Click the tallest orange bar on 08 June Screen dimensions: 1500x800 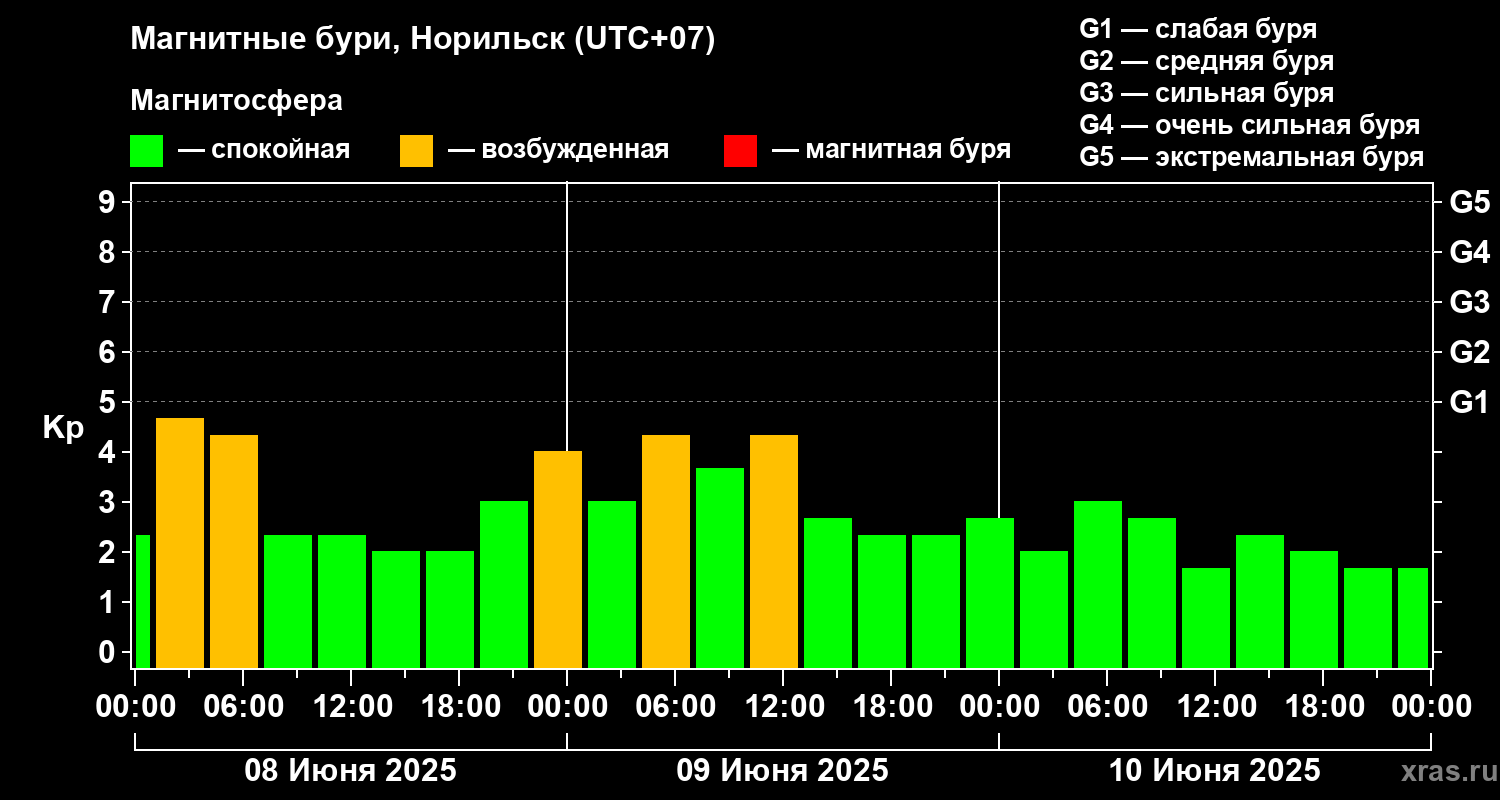click(x=180, y=543)
